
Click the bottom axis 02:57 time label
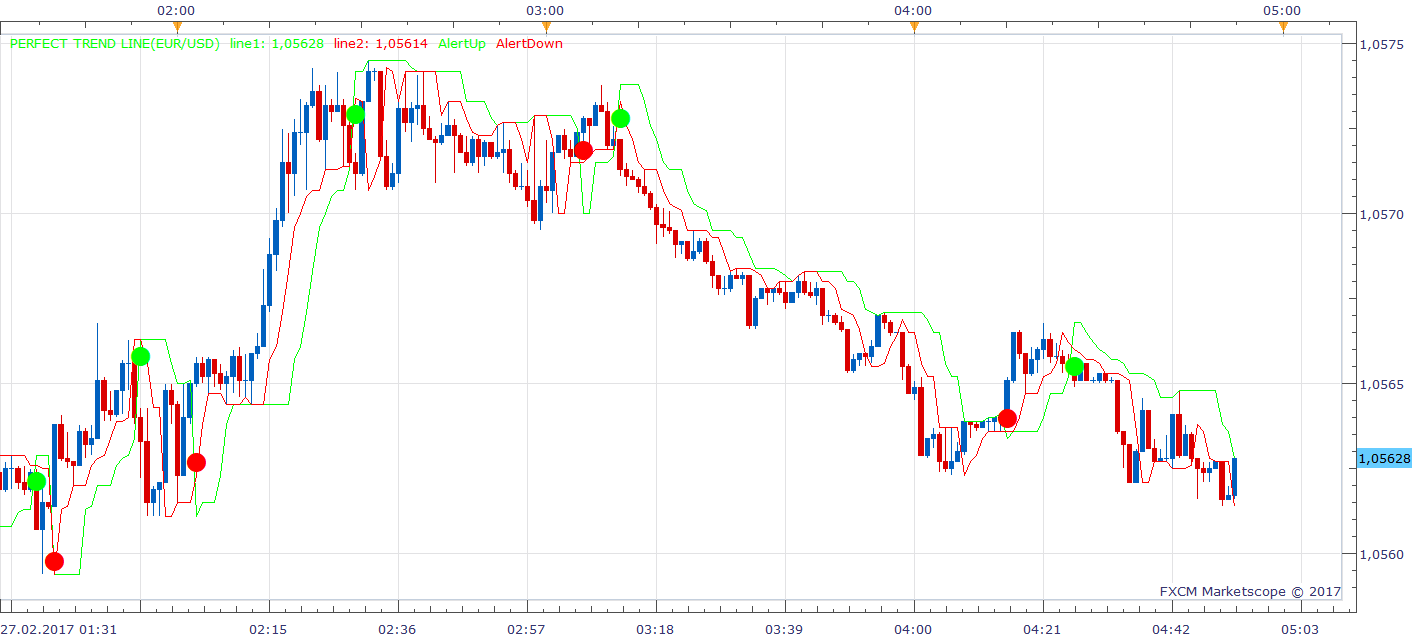pyautogui.click(x=527, y=629)
